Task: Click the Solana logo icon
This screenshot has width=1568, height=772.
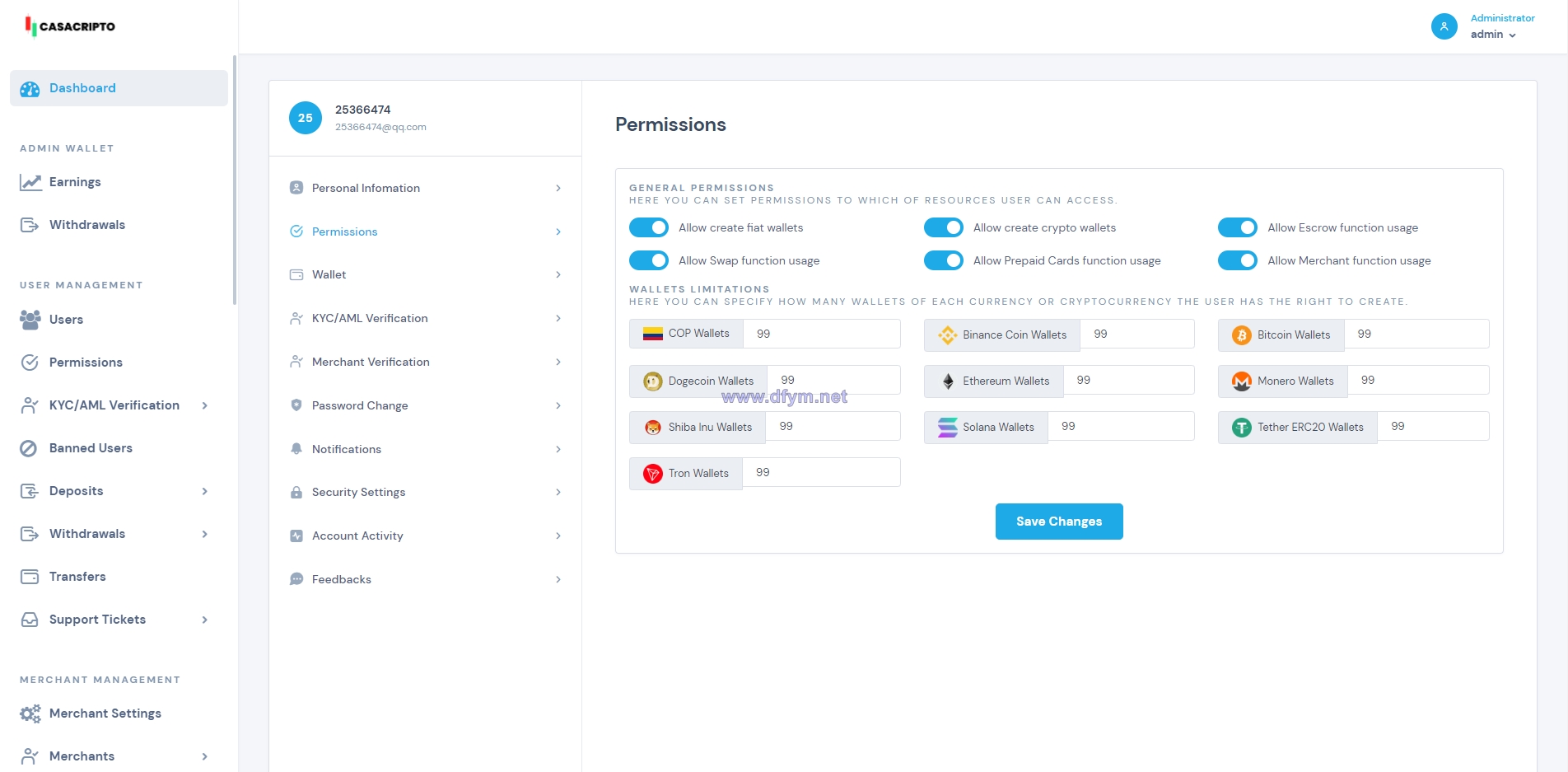Action: click(x=948, y=428)
